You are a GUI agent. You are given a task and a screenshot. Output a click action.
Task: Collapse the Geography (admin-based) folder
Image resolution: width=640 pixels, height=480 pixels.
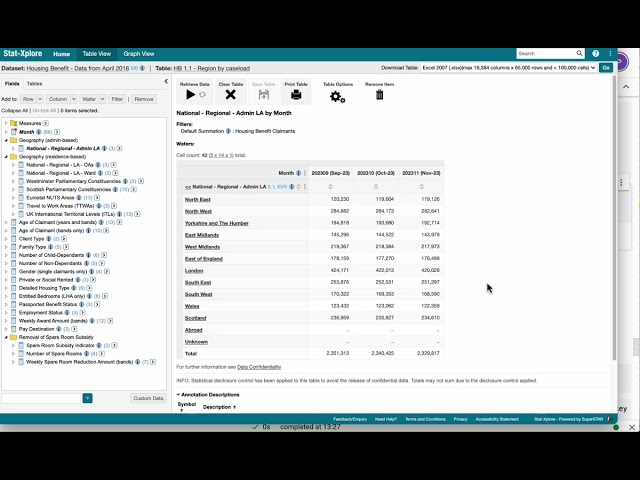point(6,140)
